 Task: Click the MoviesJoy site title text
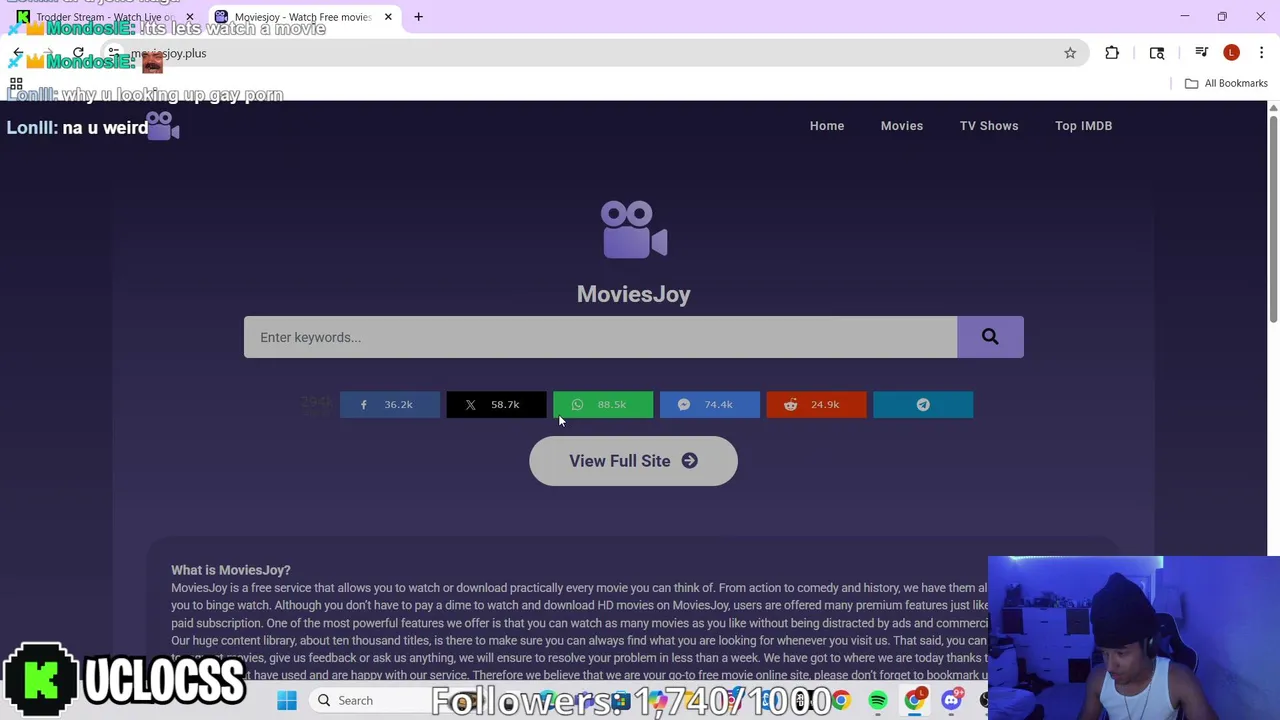(634, 294)
